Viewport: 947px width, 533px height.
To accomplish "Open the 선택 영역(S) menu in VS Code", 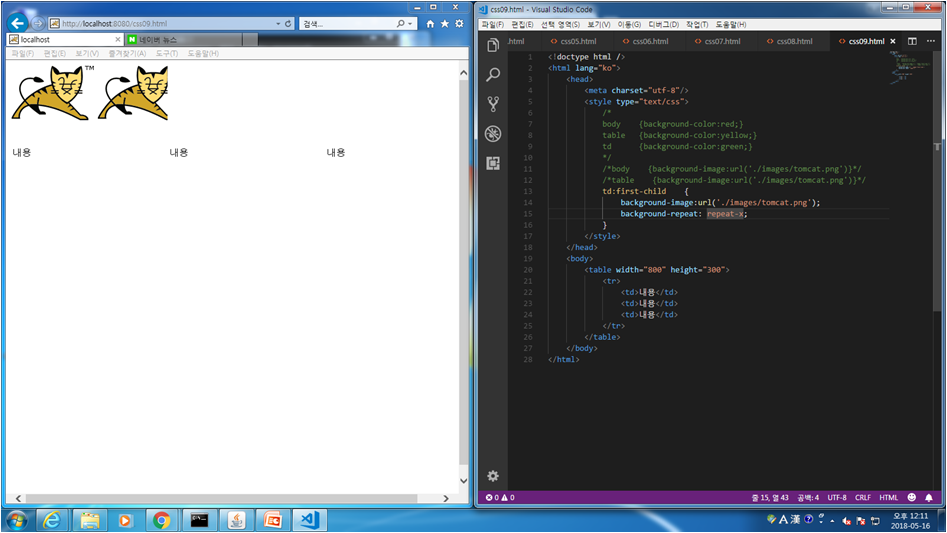I will pyautogui.click(x=560, y=25).
